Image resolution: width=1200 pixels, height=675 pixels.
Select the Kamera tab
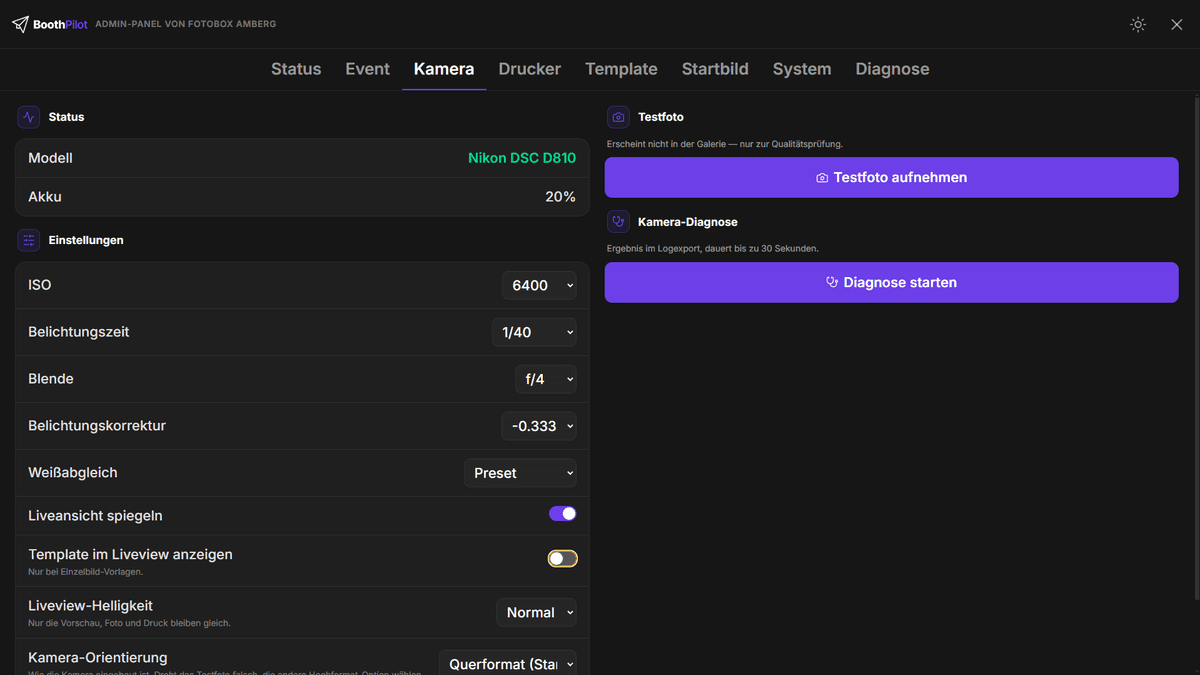coord(444,69)
